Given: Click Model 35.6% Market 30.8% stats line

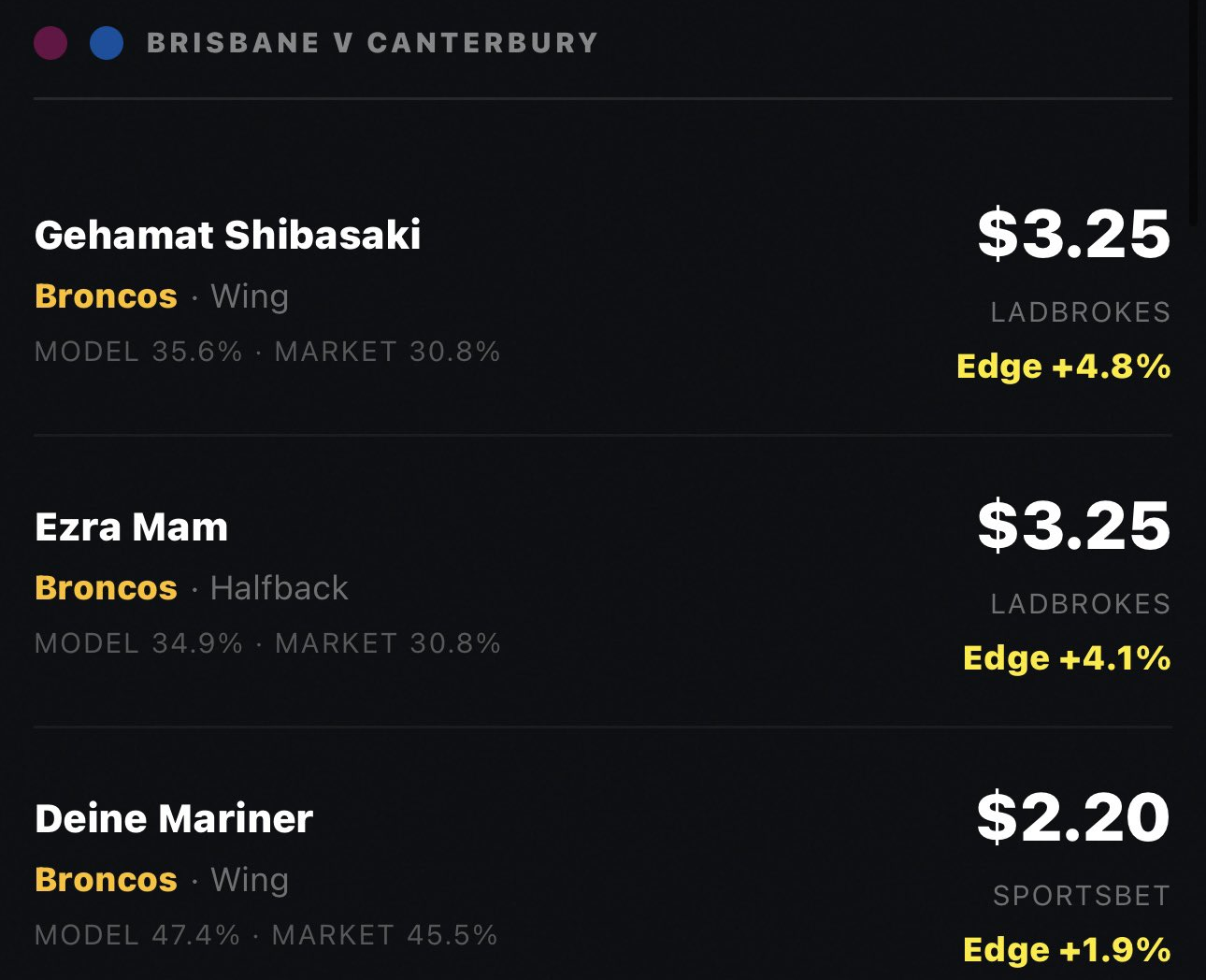Looking at the screenshot, I should (267, 352).
